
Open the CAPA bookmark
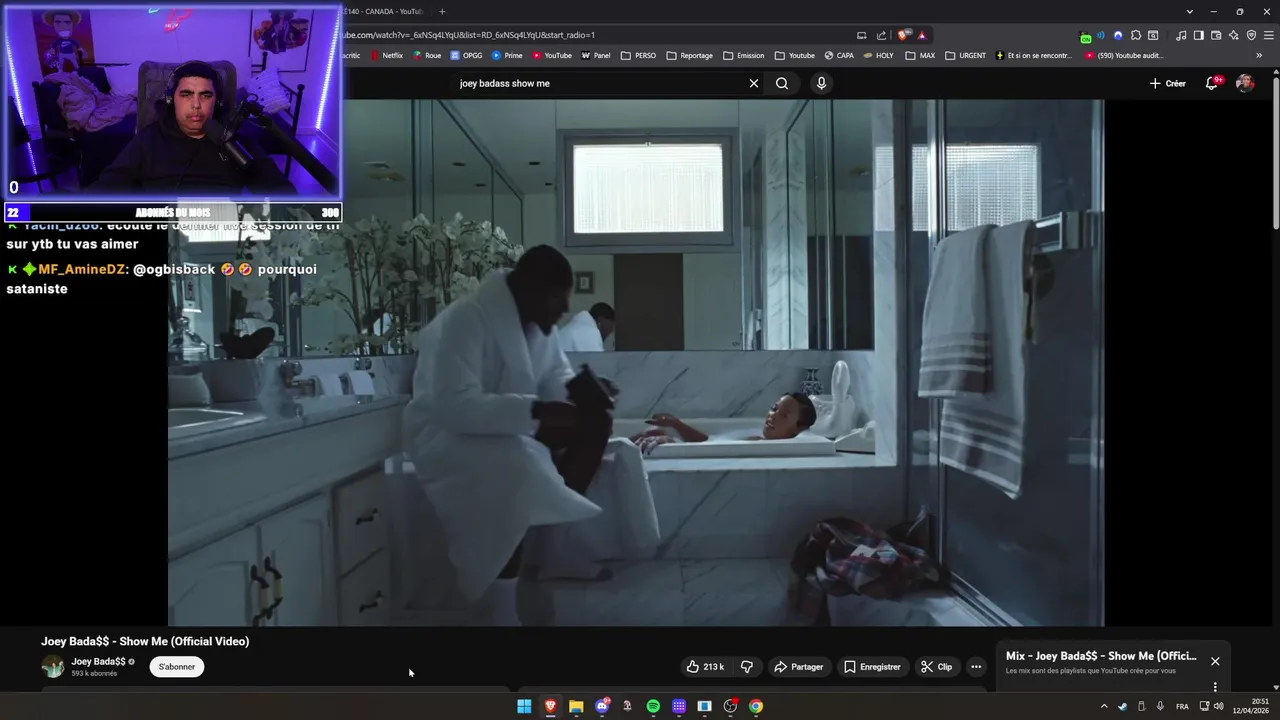(x=840, y=55)
